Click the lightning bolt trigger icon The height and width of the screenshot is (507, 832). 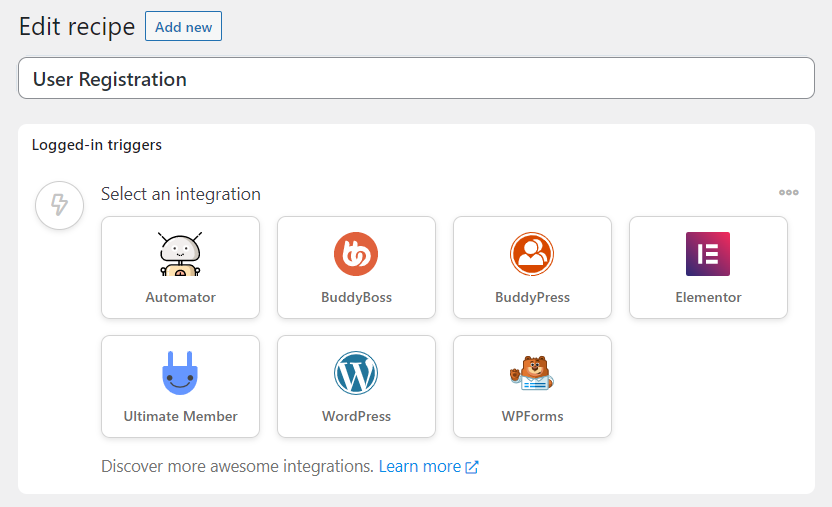click(59, 205)
